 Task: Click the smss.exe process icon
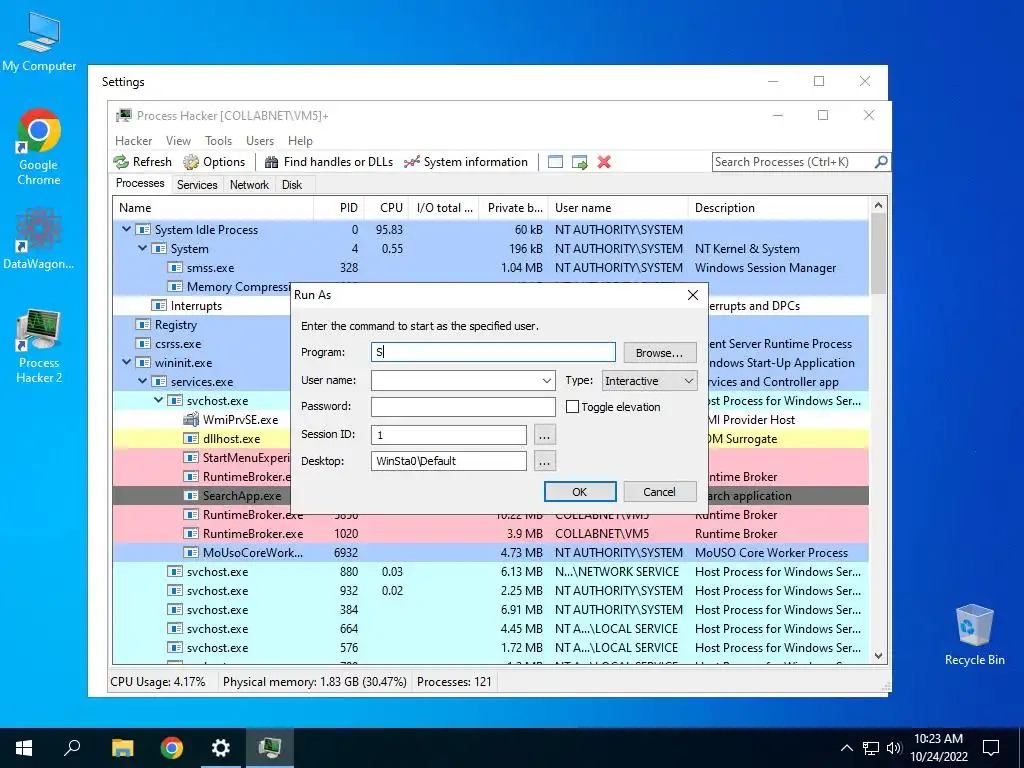(x=174, y=268)
